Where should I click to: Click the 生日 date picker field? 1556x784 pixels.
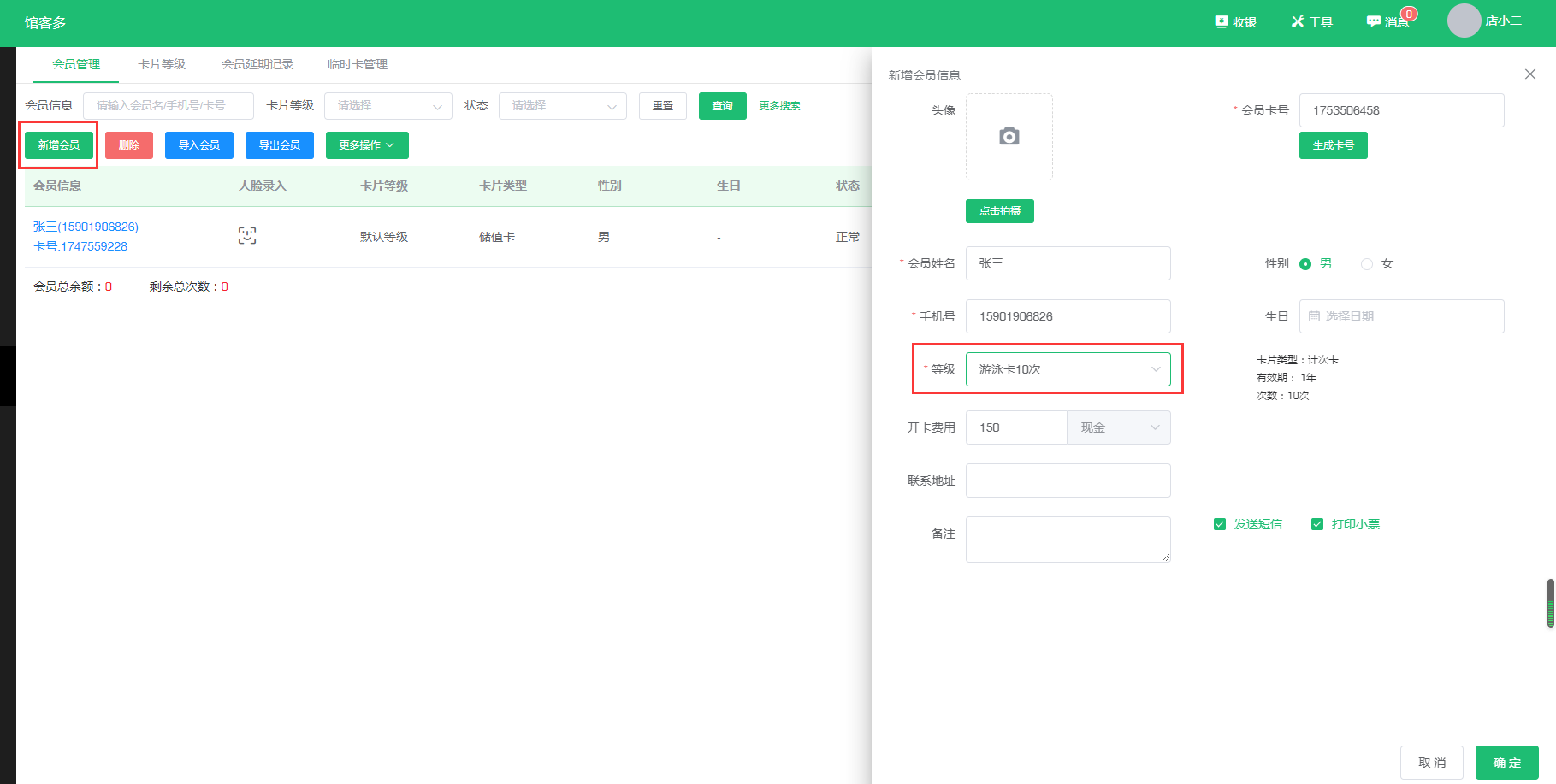coord(1402,316)
